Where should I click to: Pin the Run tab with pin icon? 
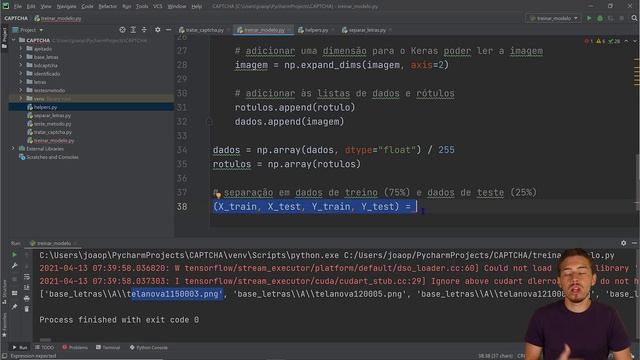(x=14, y=307)
